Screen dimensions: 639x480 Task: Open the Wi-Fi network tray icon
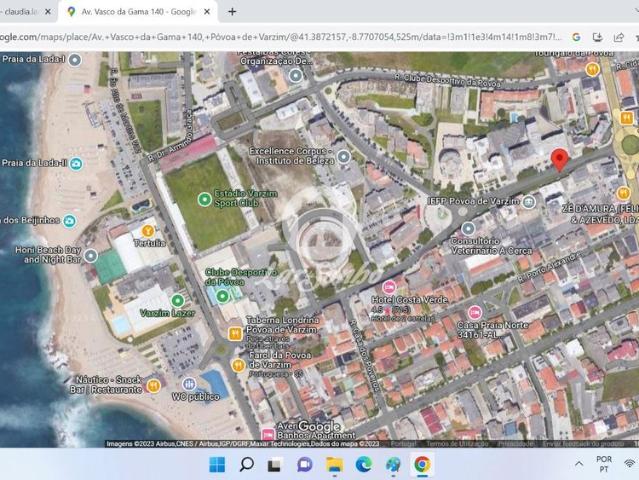pos(631,464)
